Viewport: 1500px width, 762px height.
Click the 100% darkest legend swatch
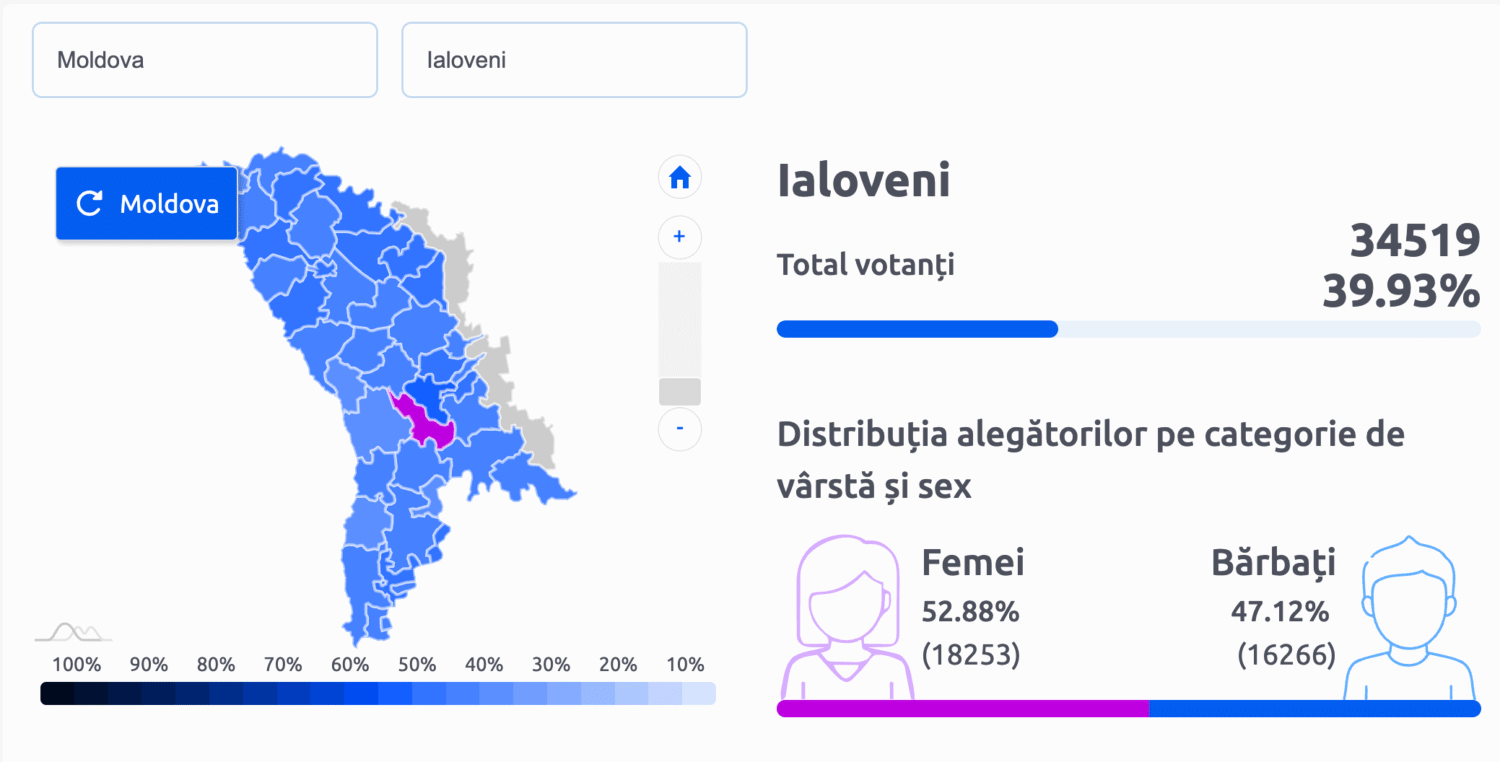pyautogui.click(x=57, y=693)
